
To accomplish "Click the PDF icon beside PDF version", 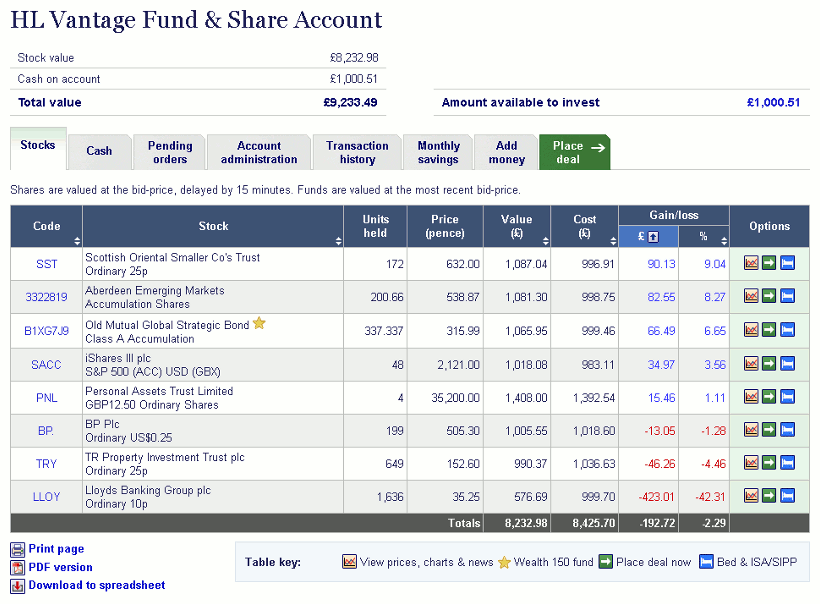I will (x=18, y=568).
